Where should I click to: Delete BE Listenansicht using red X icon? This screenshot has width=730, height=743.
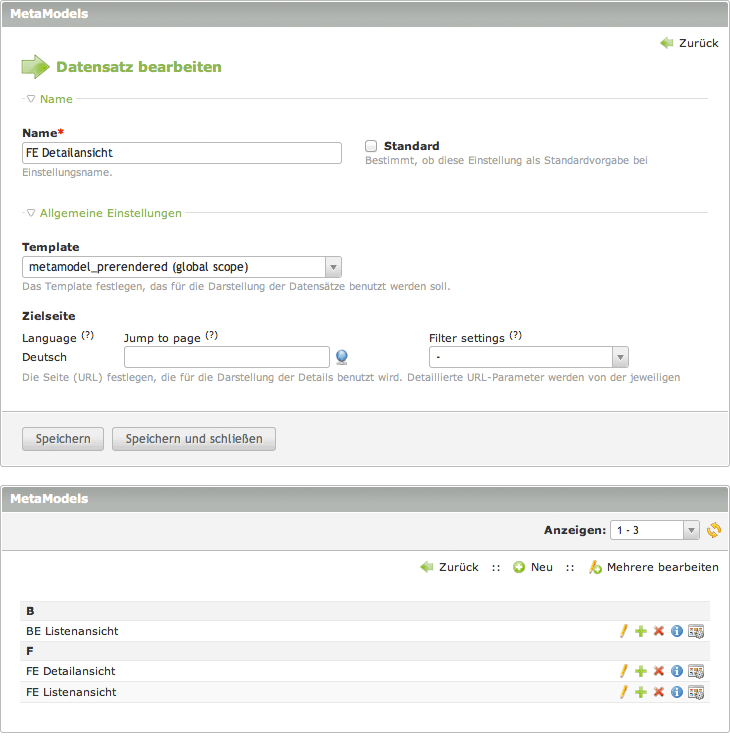coord(658,631)
